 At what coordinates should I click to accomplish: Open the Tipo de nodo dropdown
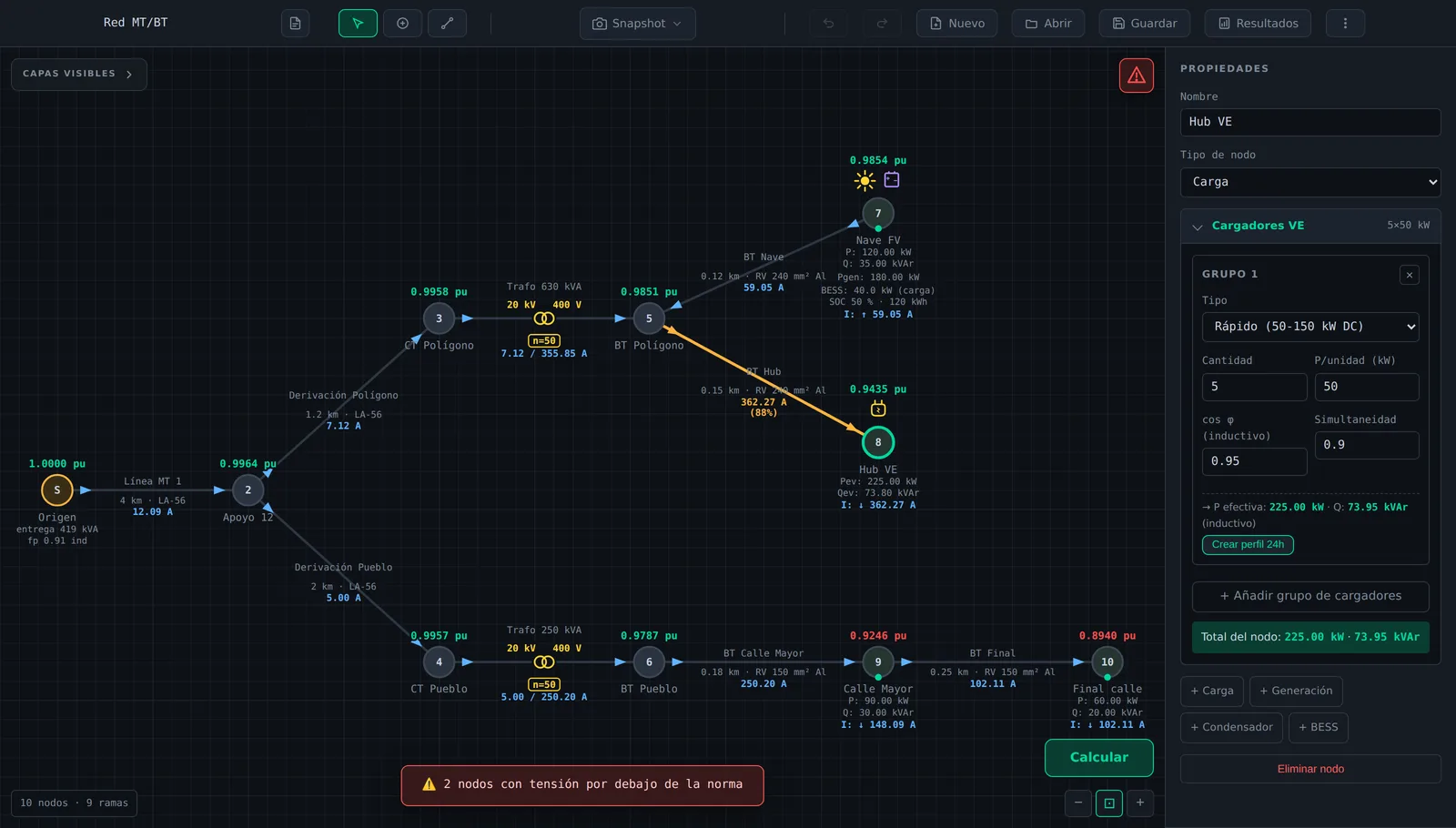(x=1310, y=182)
